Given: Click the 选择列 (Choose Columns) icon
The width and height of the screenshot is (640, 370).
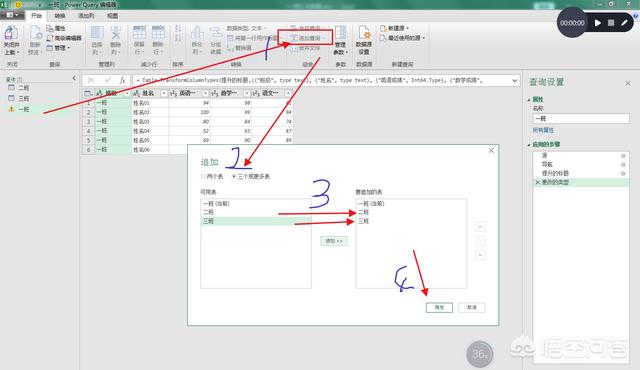Looking at the screenshot, I should (x=97, y=40).
